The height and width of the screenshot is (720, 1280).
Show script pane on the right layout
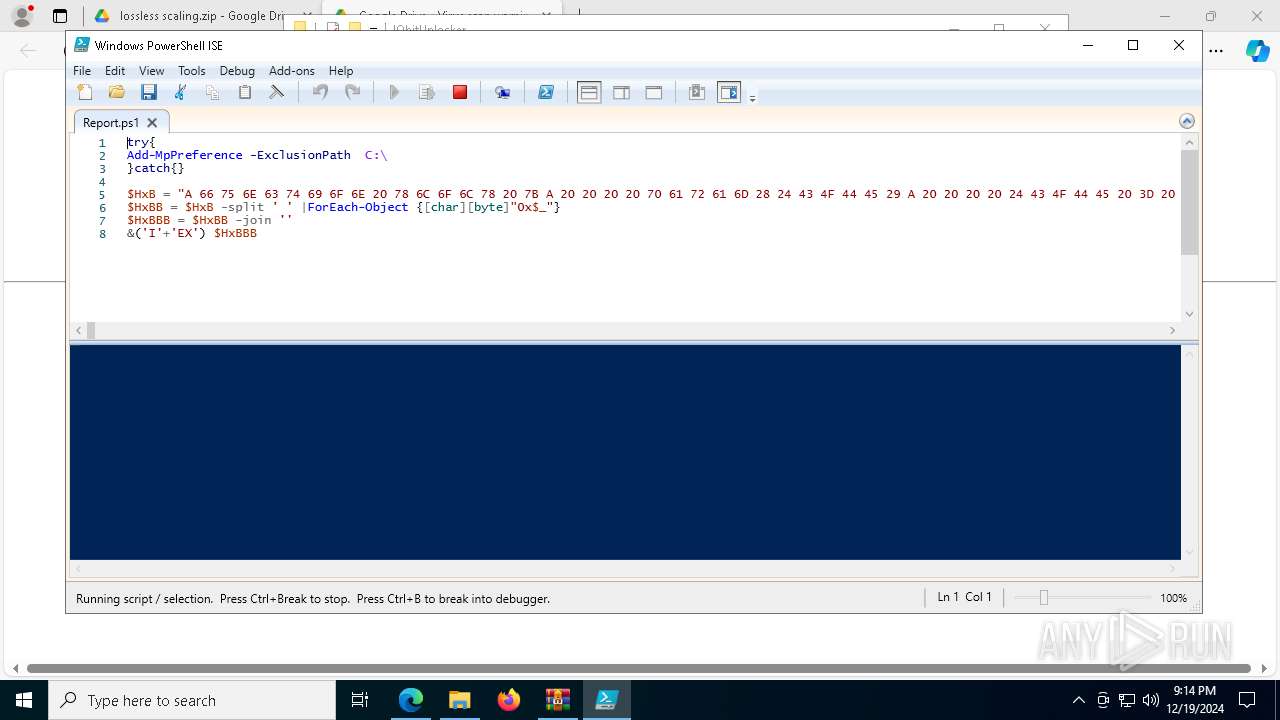pos(621,92)
